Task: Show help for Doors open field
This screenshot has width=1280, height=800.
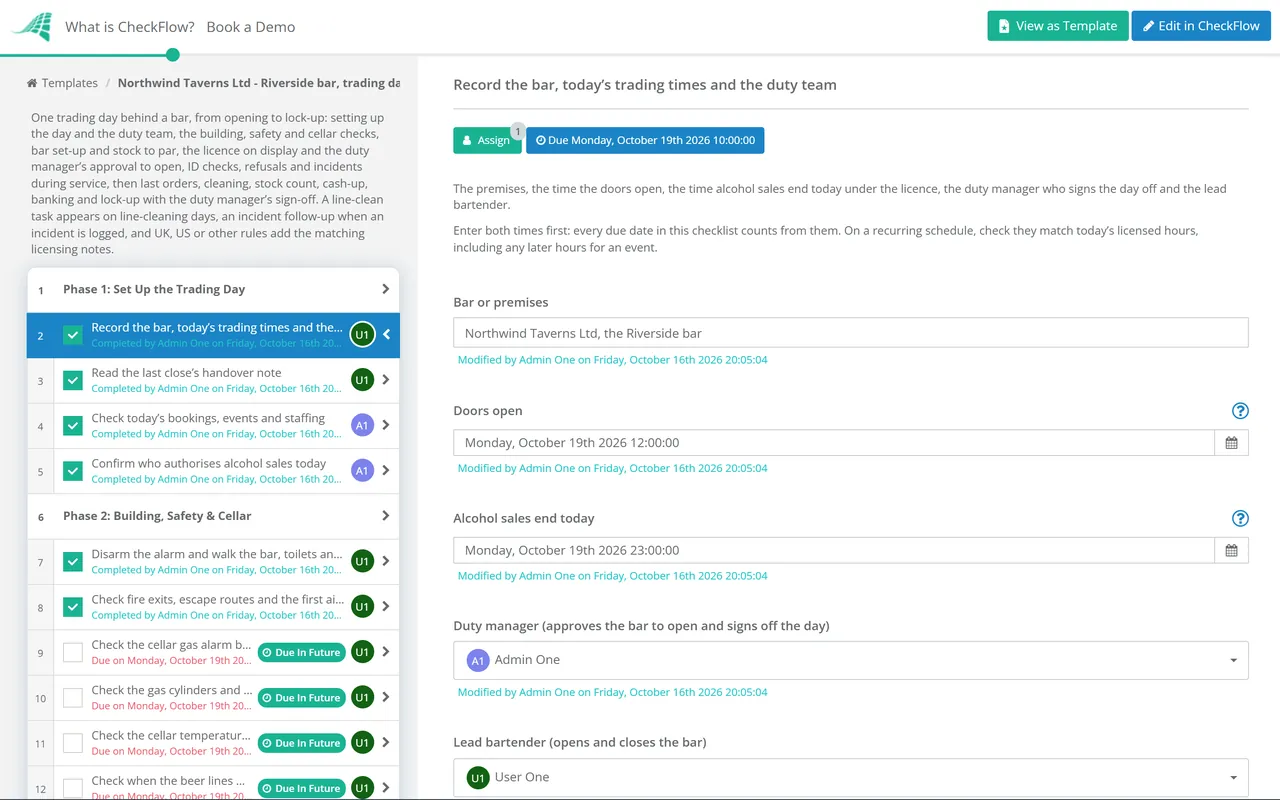Action: (x=1240, y=411)
